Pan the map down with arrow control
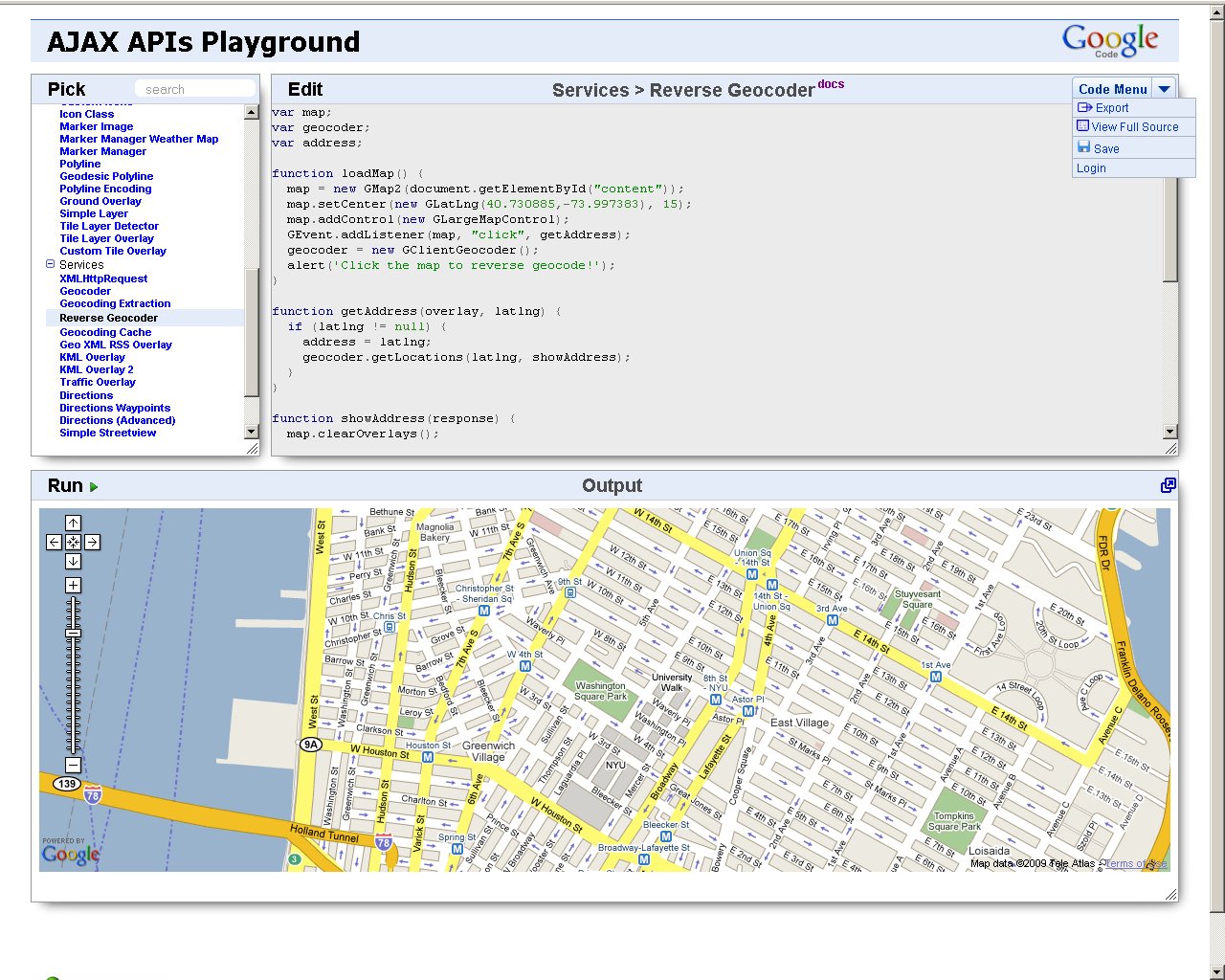 click(73, 561)
